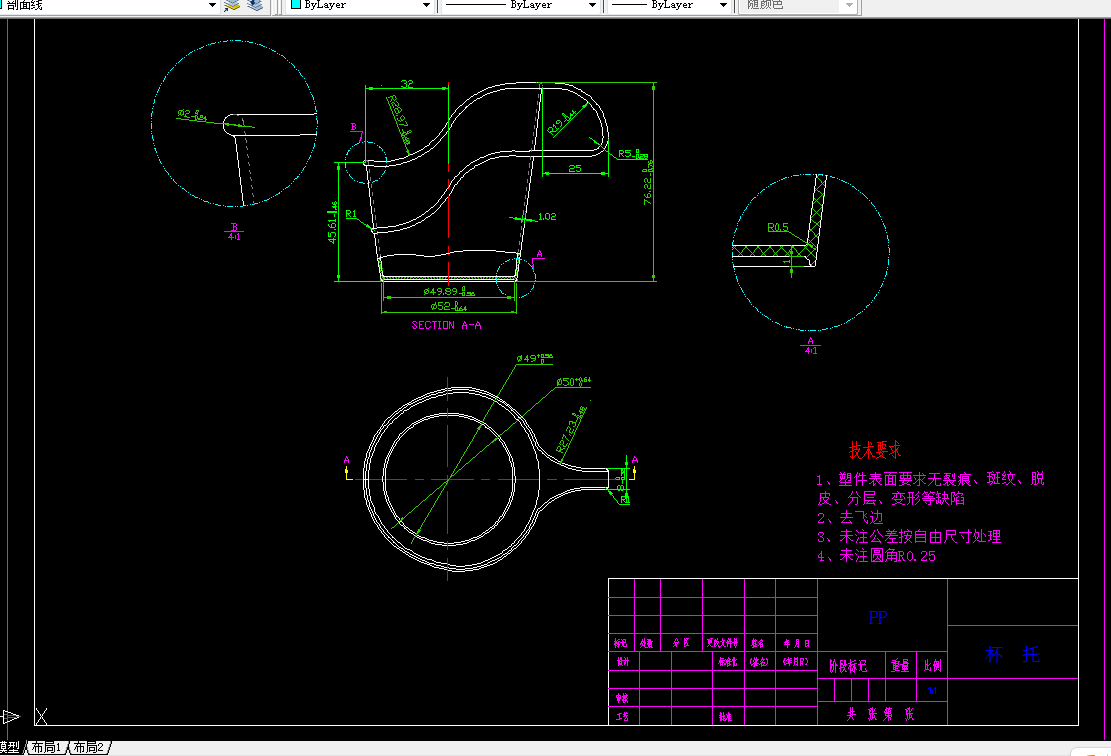The image size is (1111, 756).
Task: Select the ø49.89 diameter dimension
Action: (x=449, y=291)
